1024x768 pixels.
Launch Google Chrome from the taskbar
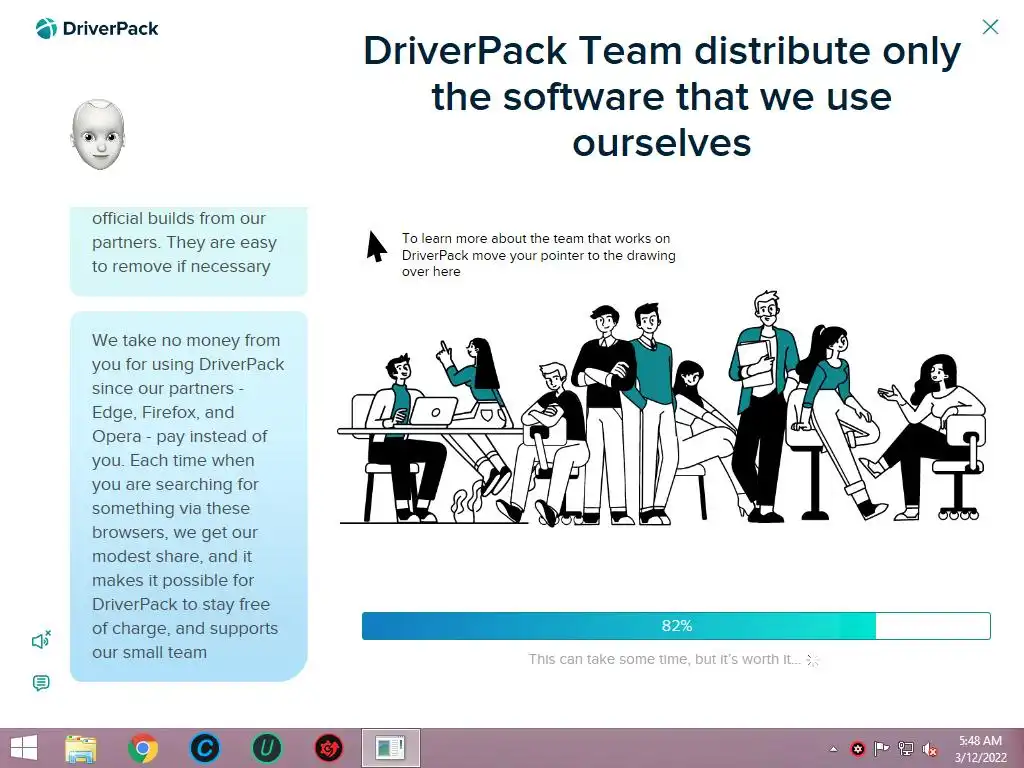[x=142, y=748]
